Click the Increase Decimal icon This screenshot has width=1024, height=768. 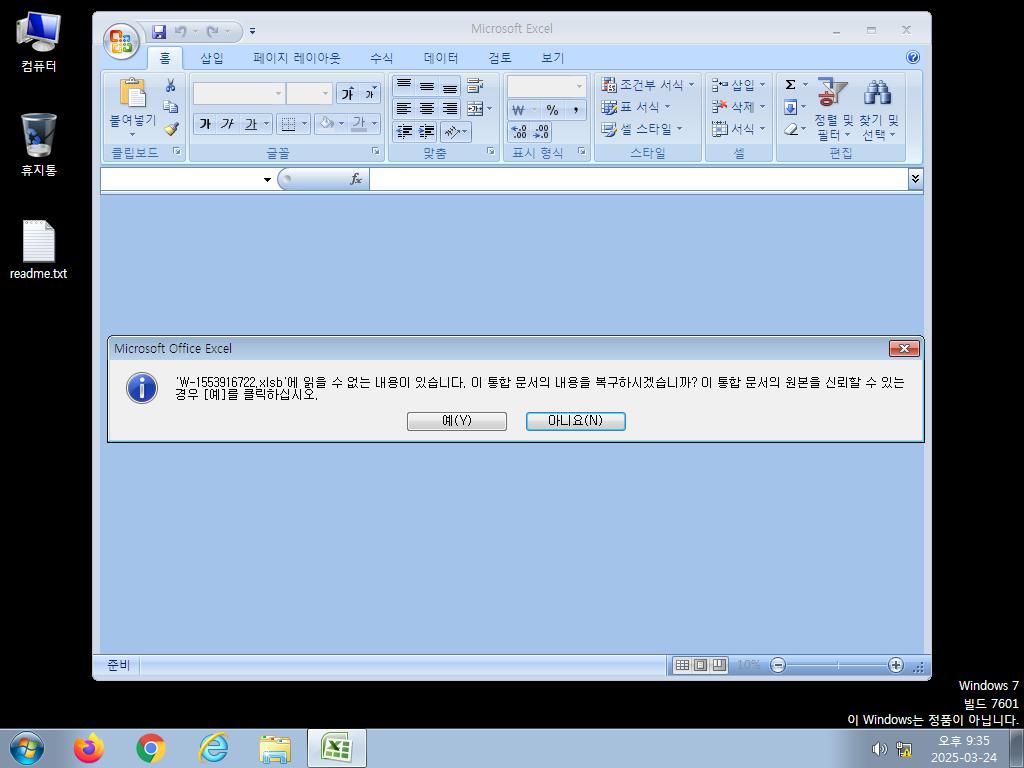coord(519,132)
